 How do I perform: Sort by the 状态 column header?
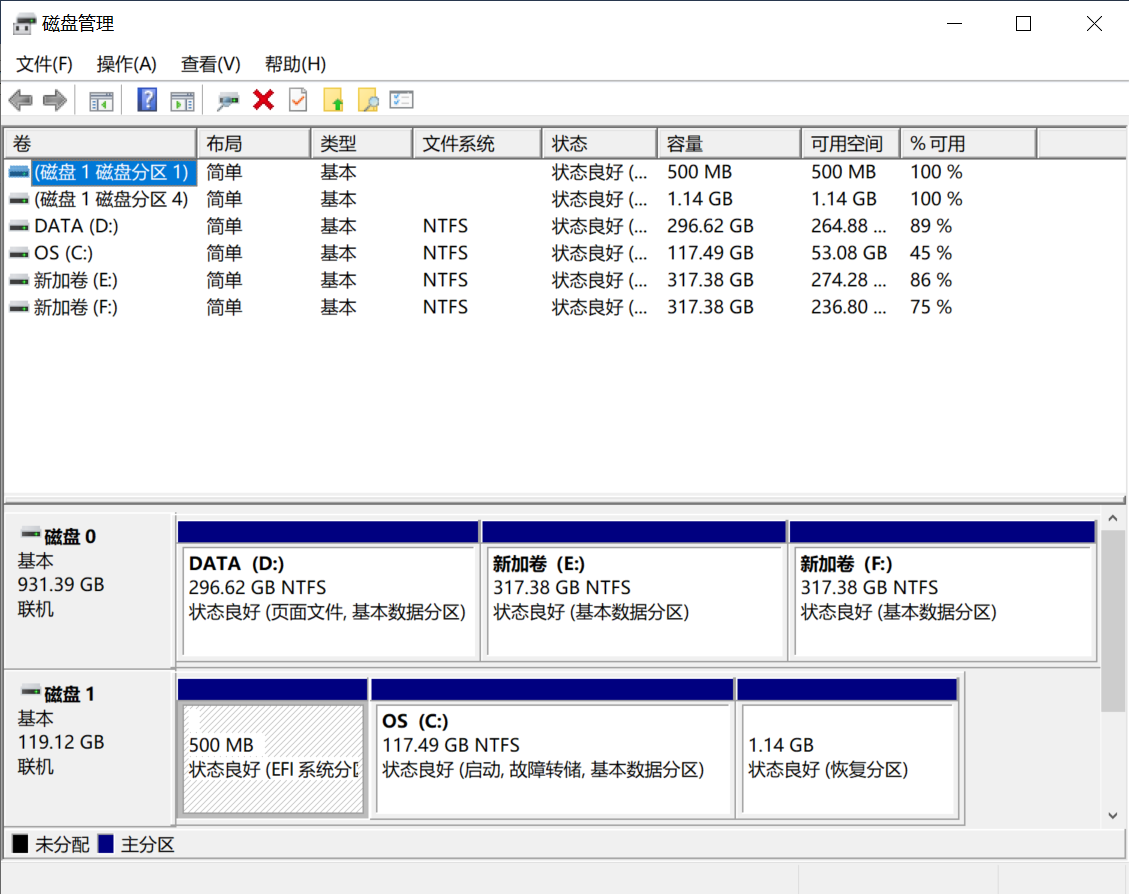click(x=599, y=143)
